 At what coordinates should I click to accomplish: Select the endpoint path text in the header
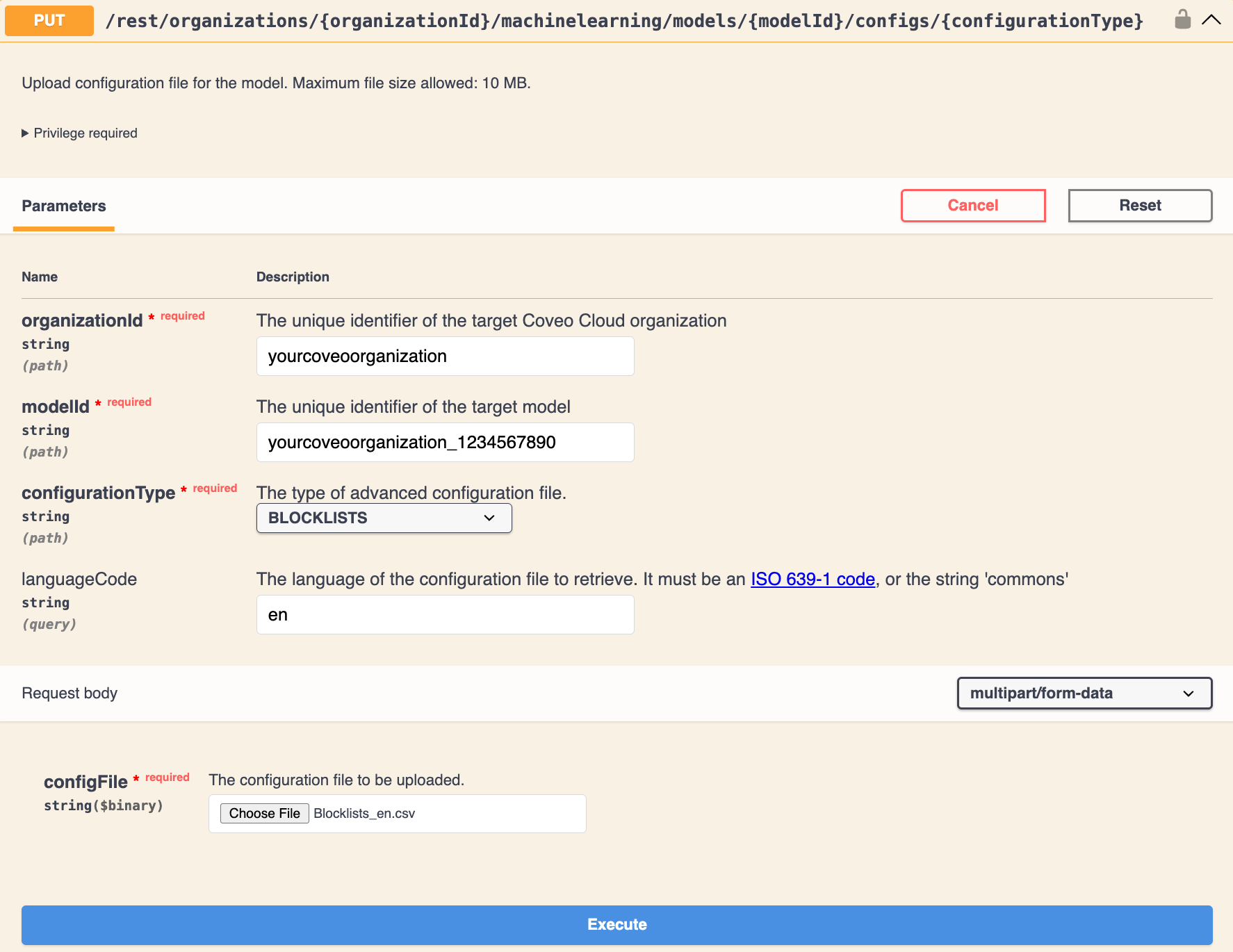click(x=623, y=20)
